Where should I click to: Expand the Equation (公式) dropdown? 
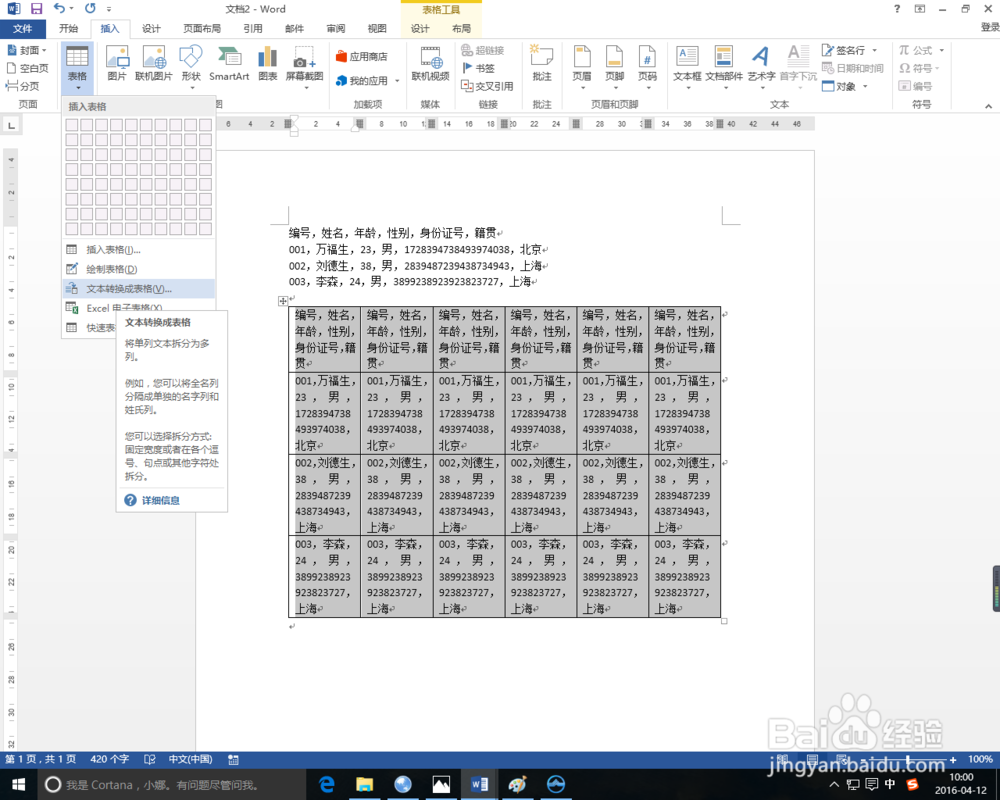(x=941, y=50)
